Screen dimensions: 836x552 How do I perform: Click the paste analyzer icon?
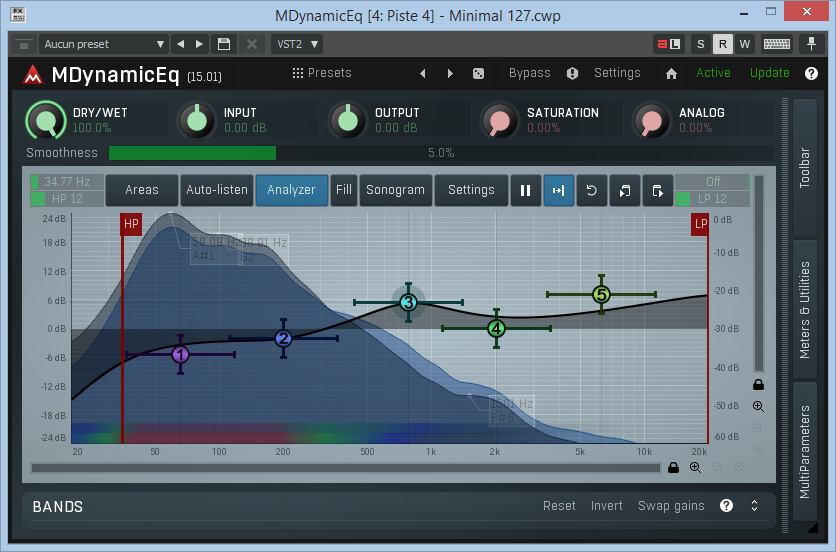(657, 190)
